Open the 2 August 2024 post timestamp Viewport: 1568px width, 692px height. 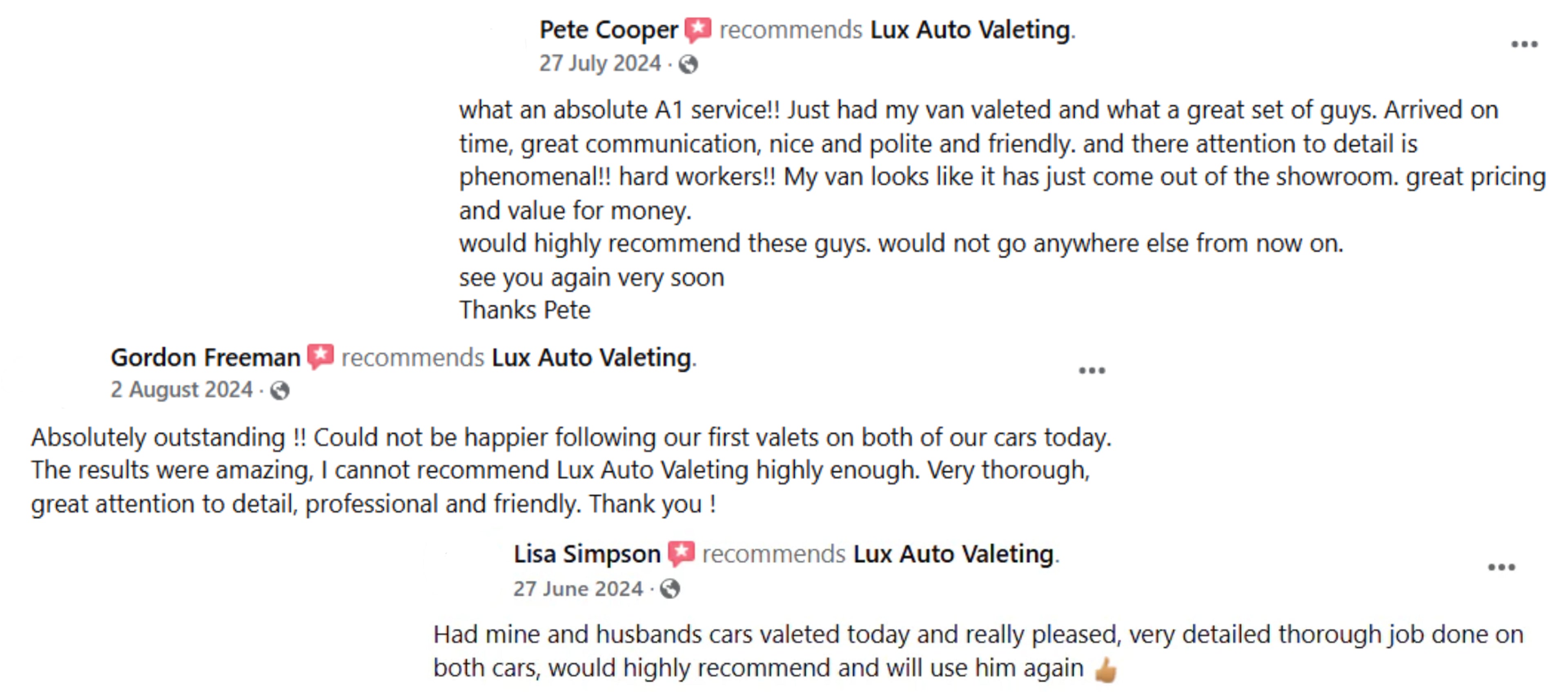tap(181, 390)
